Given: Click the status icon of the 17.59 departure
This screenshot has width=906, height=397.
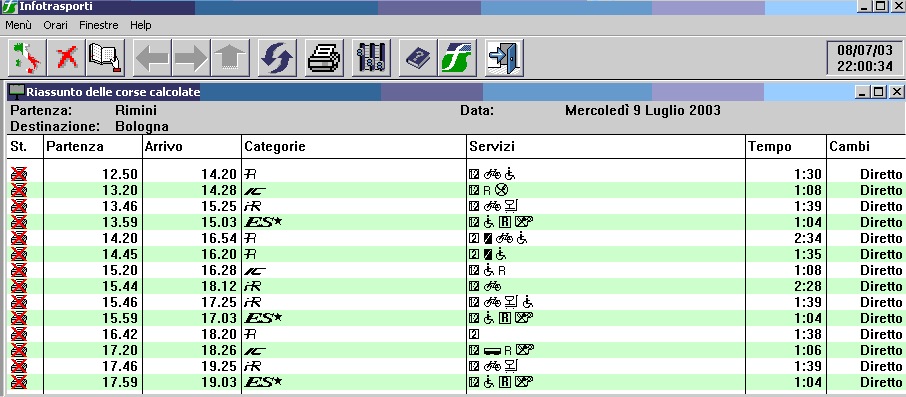Looking at the screenshot, I should 19,382.
